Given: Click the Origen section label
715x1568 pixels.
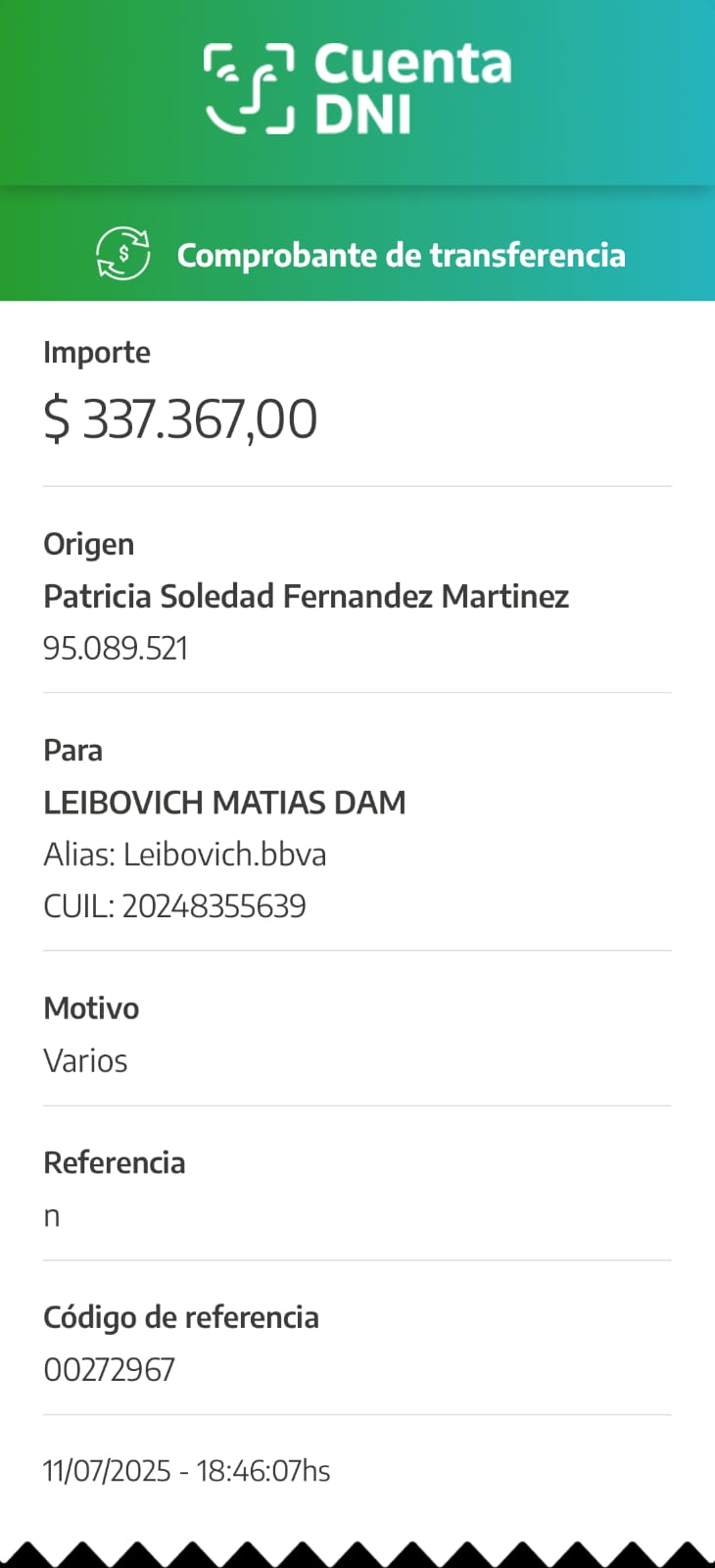Looking at the screenshot, I should tap(88, 544).
